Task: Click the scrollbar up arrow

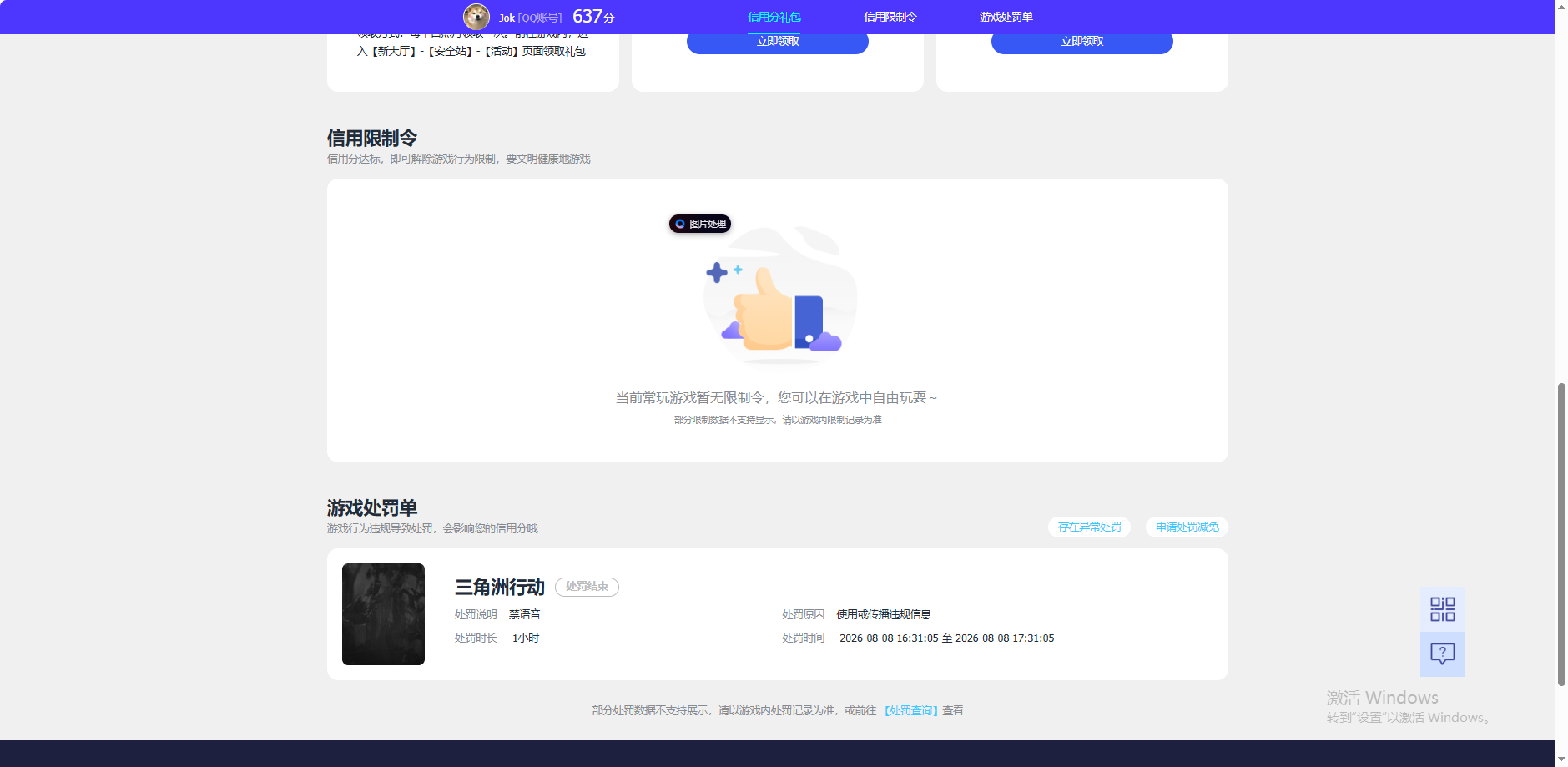Action: click(1561, 6)
